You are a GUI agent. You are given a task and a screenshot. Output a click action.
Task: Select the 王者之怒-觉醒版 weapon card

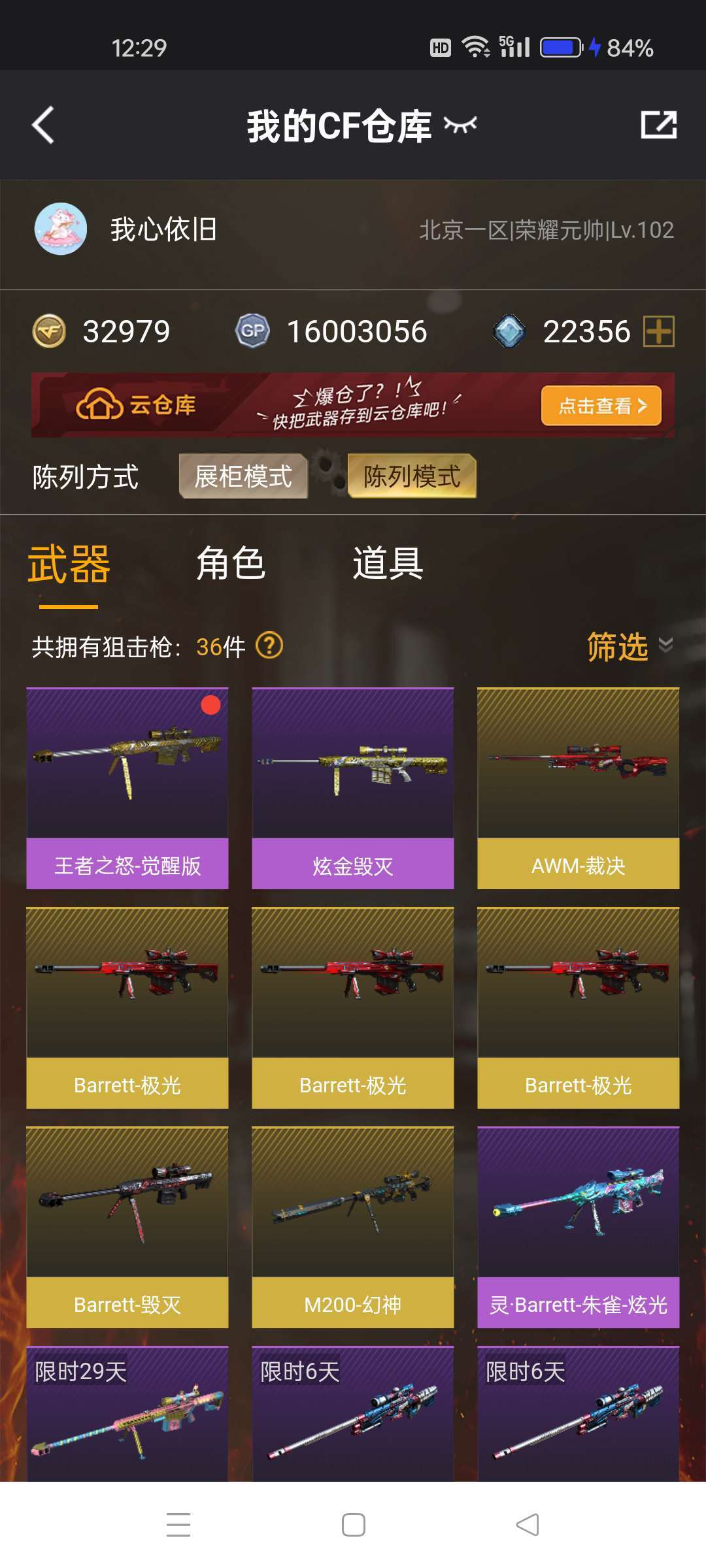[x=127, y=788]
